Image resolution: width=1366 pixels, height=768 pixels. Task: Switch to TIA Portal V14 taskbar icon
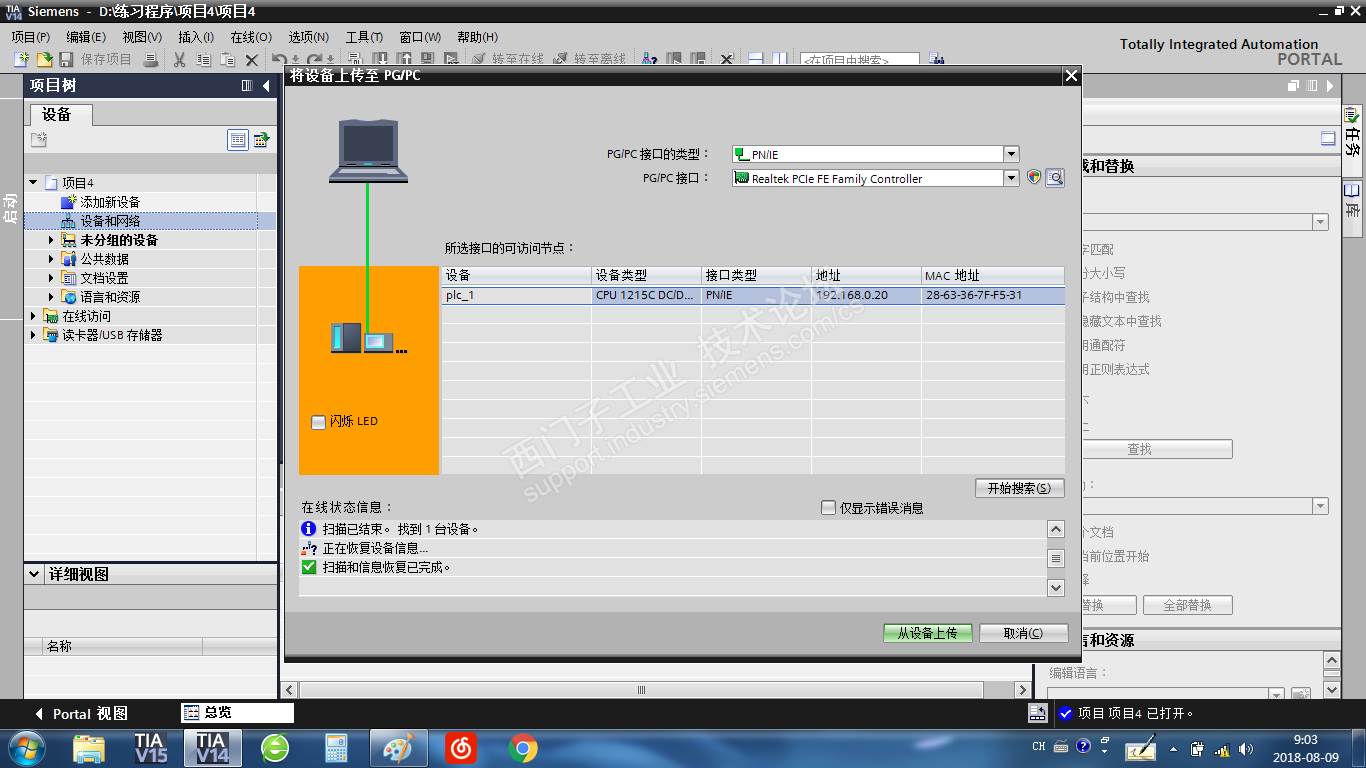(x=212, y=747)
